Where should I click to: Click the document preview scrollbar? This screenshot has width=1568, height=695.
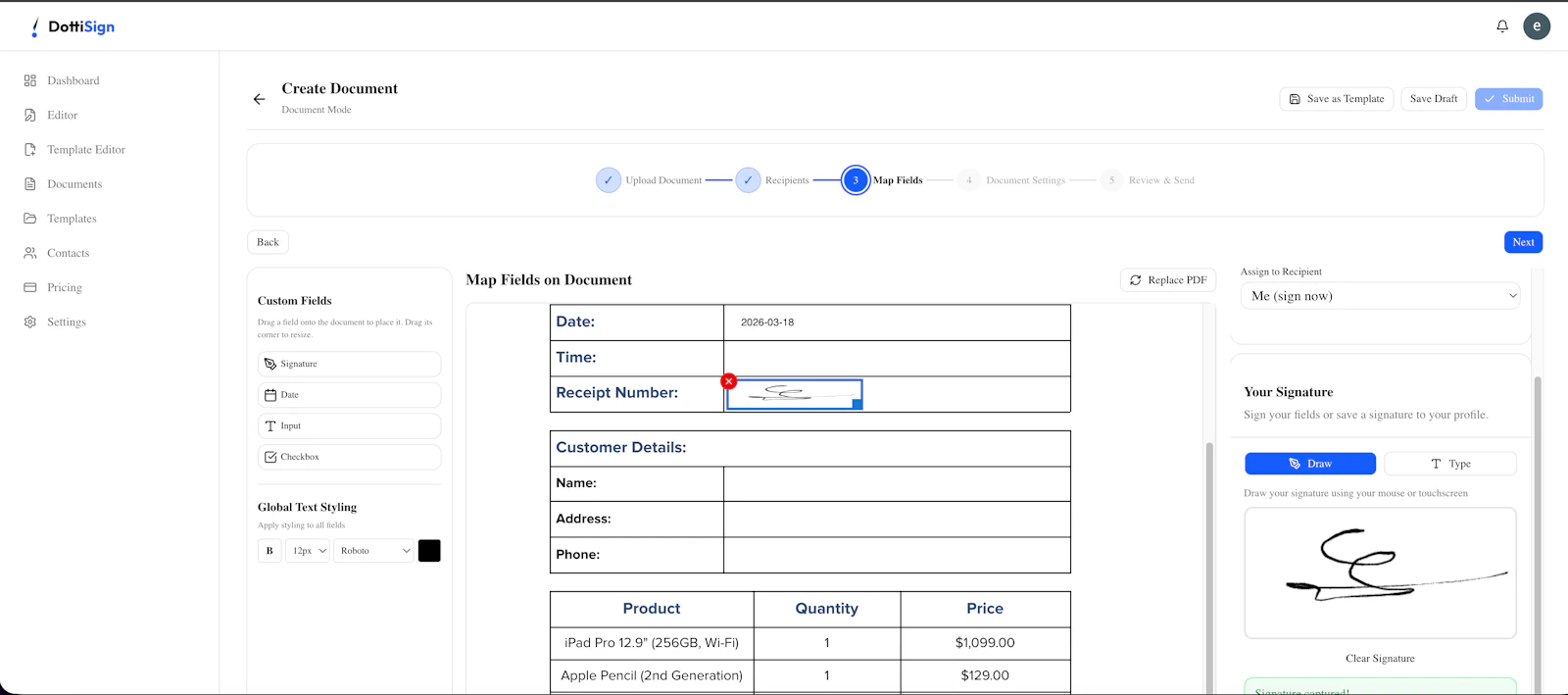1209,569
